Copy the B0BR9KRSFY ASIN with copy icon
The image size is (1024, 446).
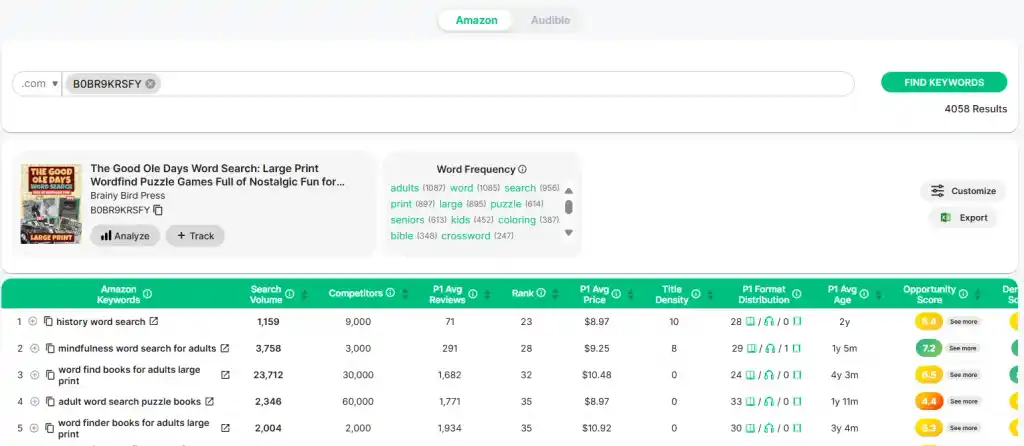[158, 210]
